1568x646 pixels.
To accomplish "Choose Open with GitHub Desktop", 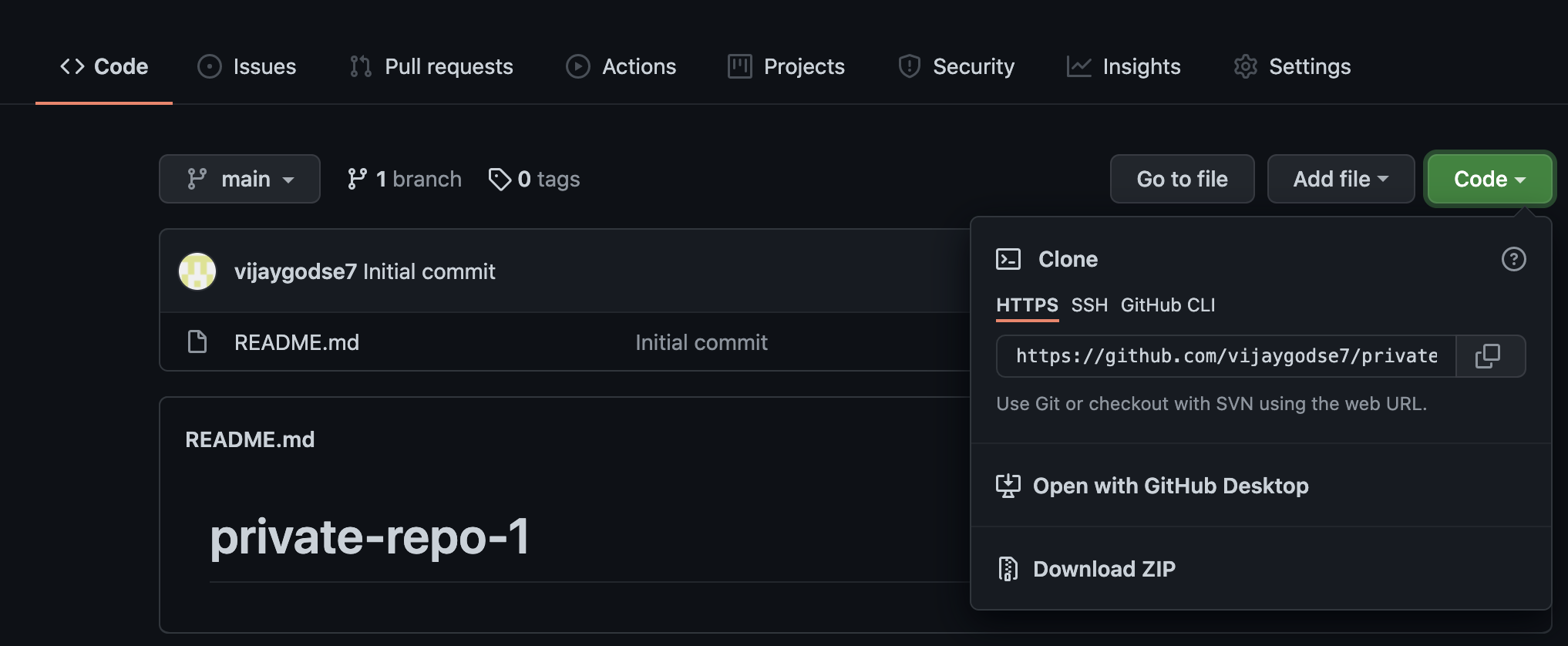I will pos(1170,486).
